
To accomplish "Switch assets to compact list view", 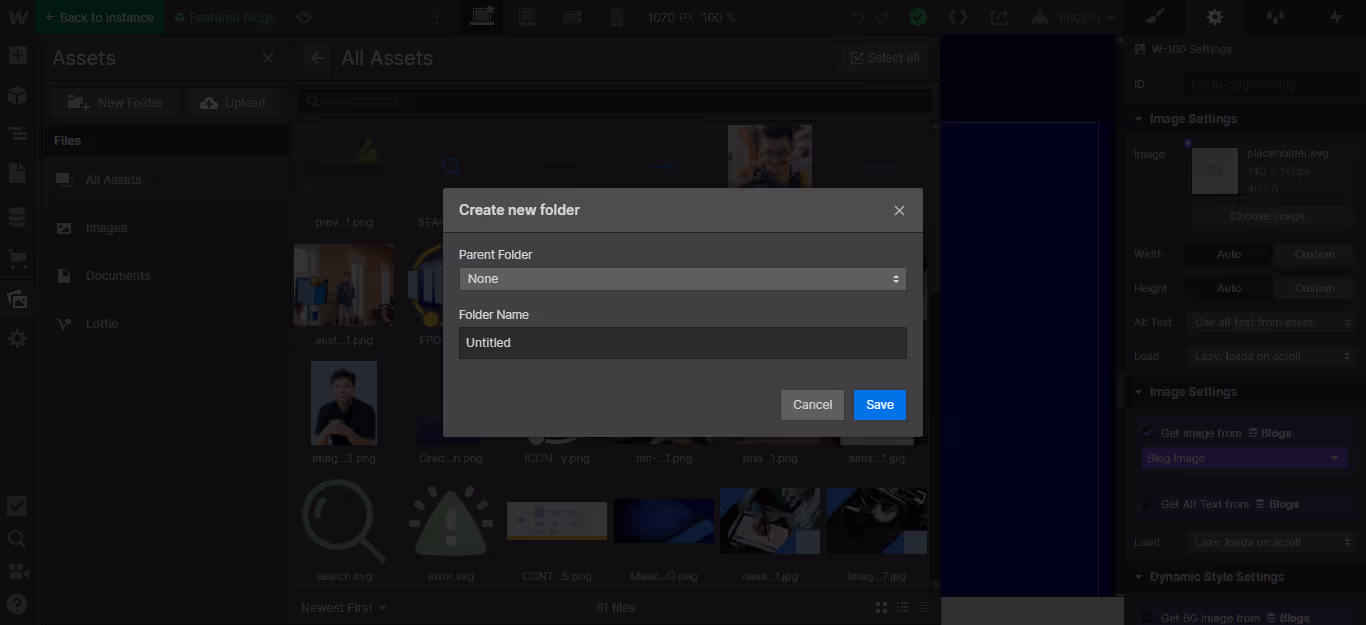I will (923, 607).
